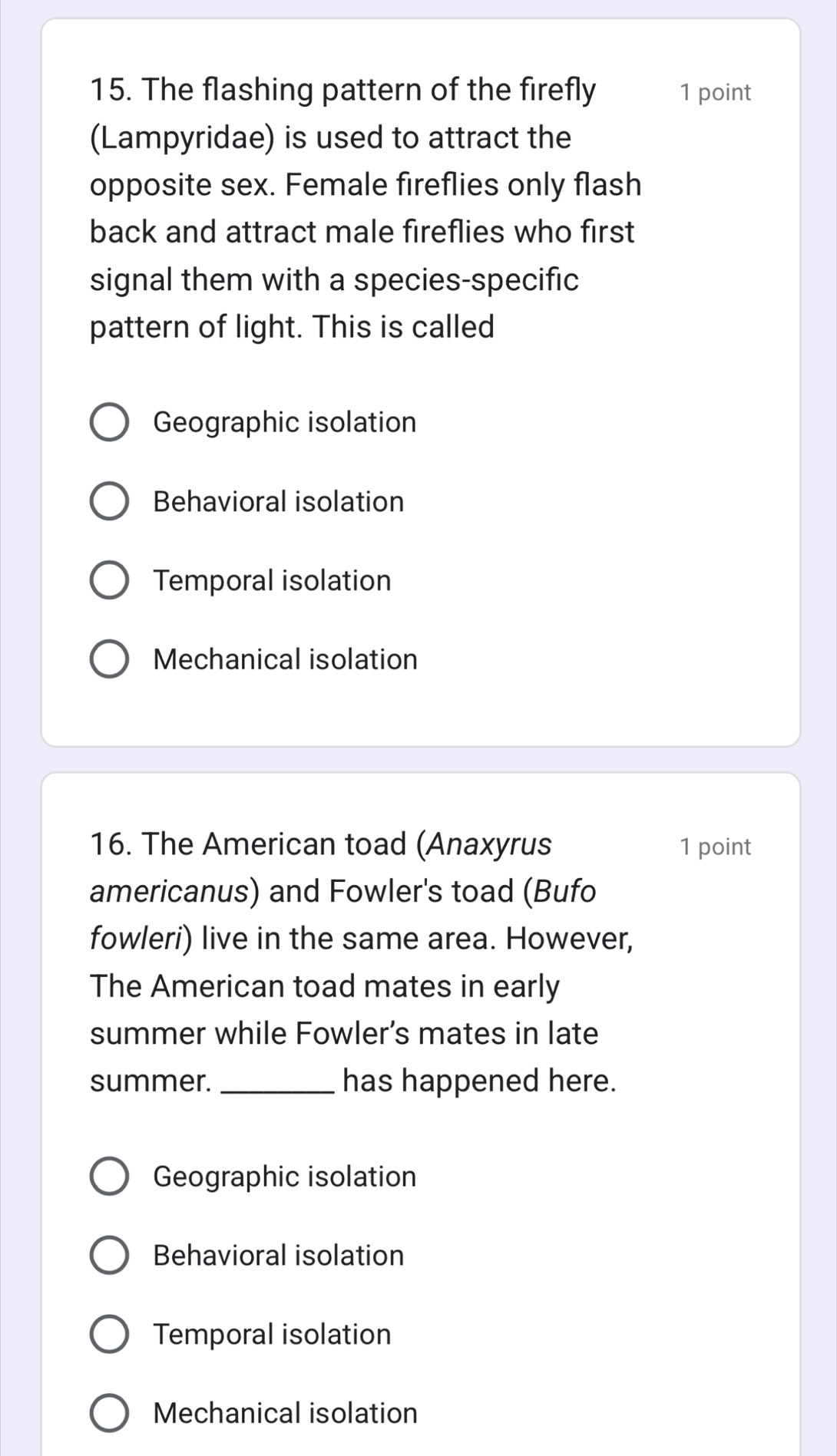Click the Geographic isolation label in question 16
Screen dimensions: 837x1456
(x=285, y=1177)
